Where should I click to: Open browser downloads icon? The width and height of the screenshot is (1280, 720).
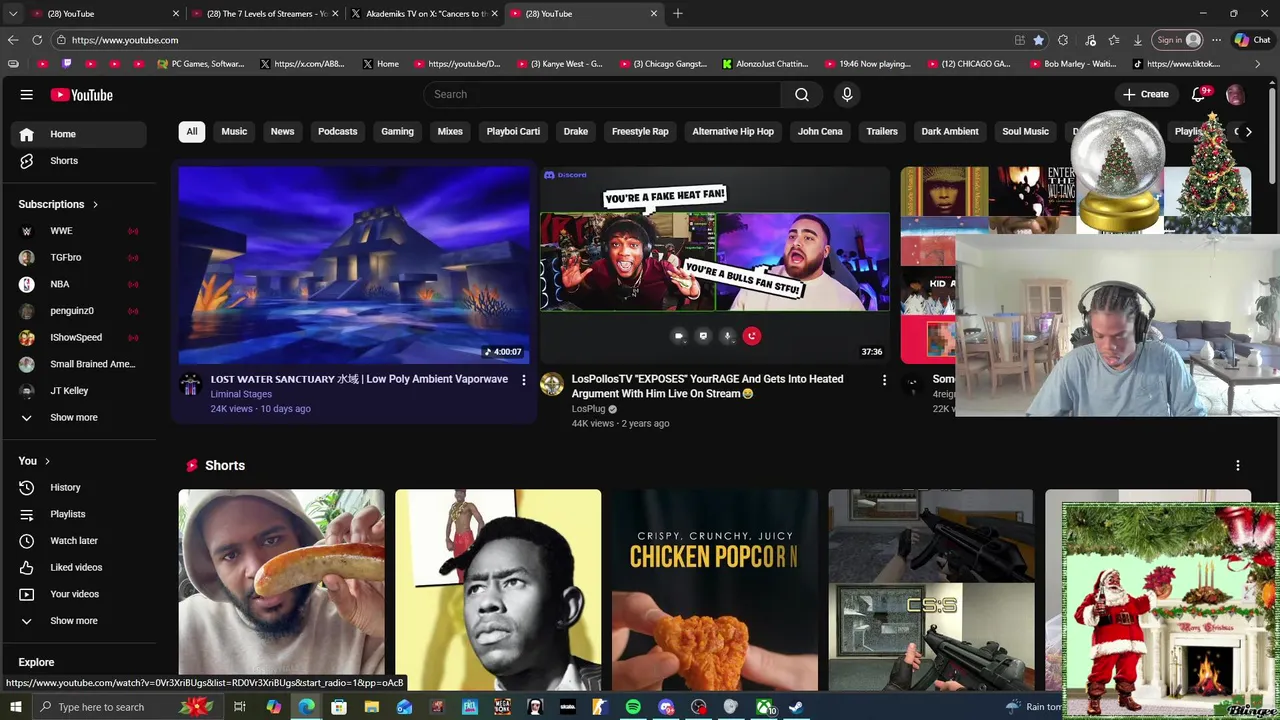pyautogui.click(x=1138, y=40)
